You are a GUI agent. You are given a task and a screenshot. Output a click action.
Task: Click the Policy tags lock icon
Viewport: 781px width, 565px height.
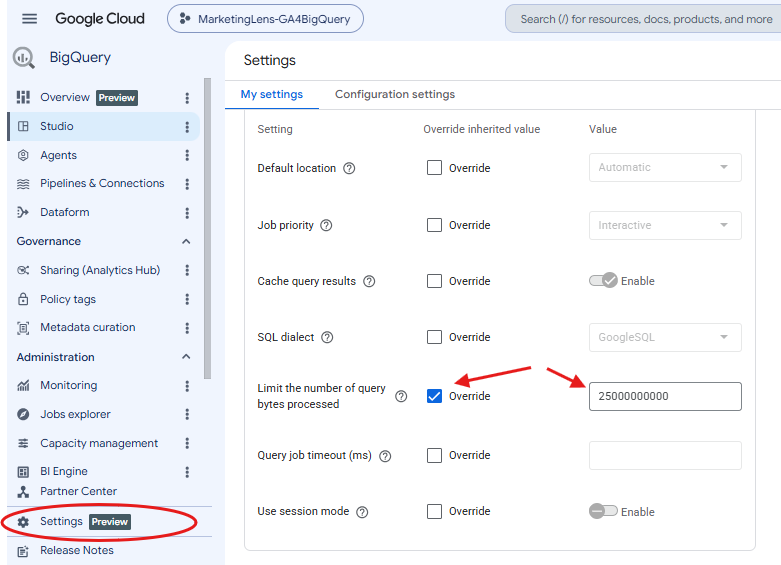pos(23,299)
